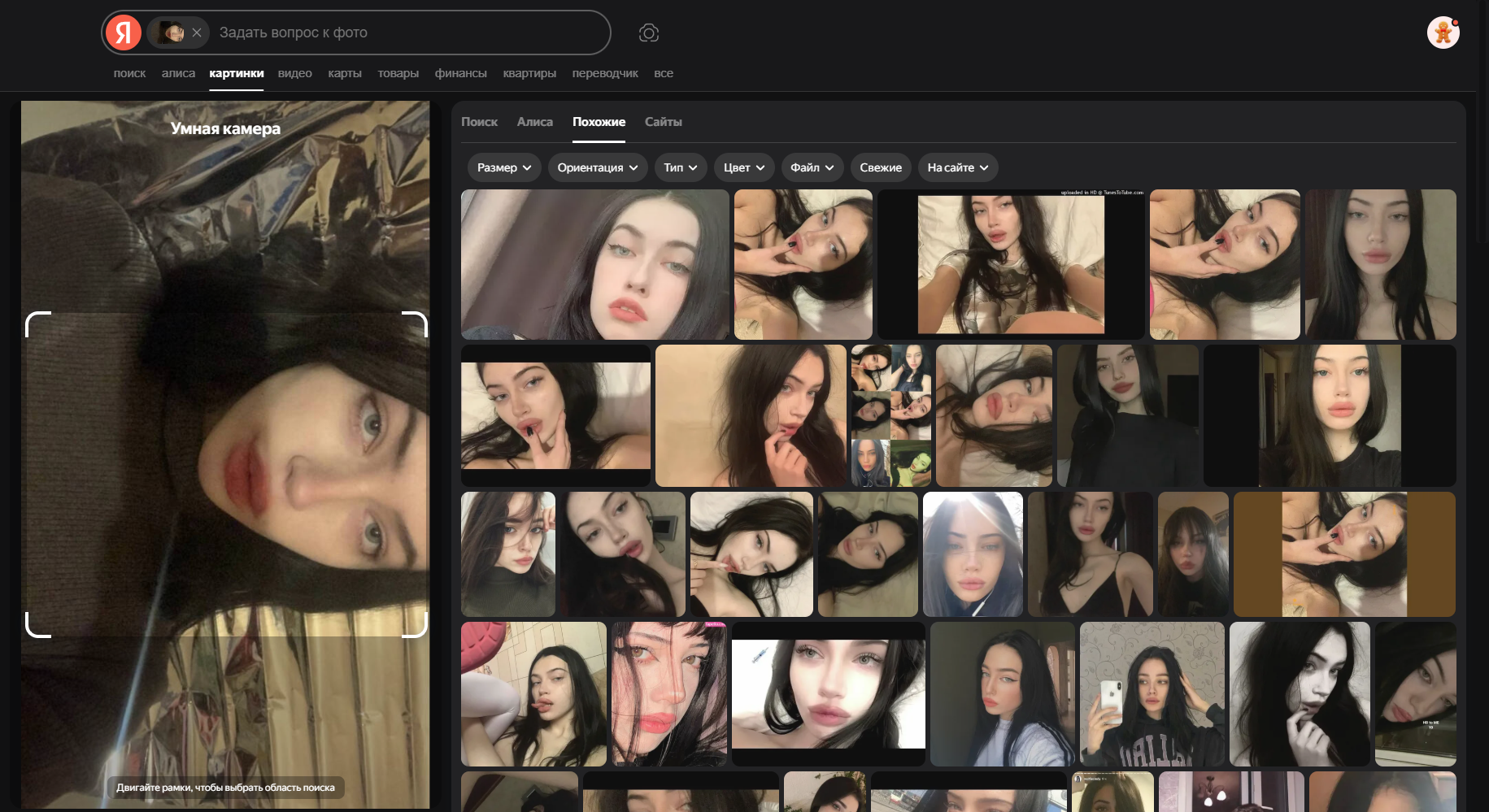The width and height of the screenshot is (1489, 812).
Task: Switch to the "Сайты" results tab
Action: [x=664, y=122]
